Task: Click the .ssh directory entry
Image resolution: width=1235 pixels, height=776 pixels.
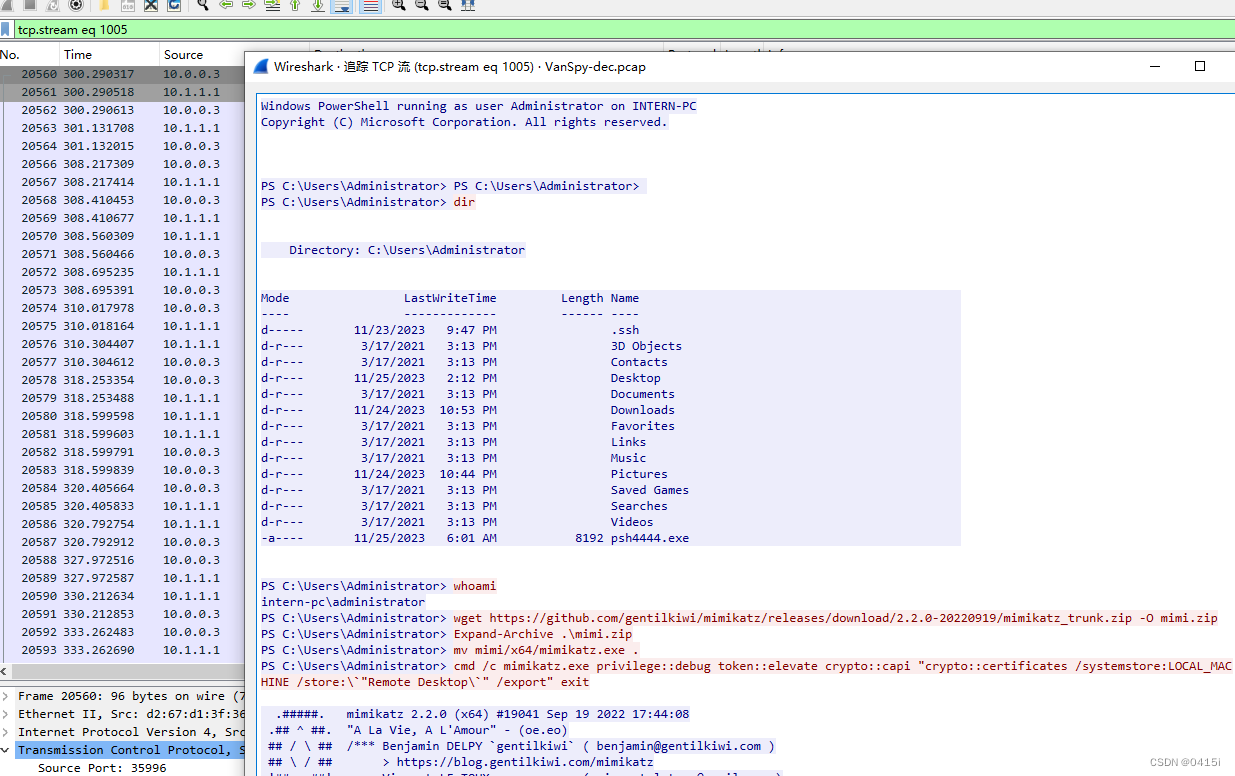Action: tap(625, 330)
